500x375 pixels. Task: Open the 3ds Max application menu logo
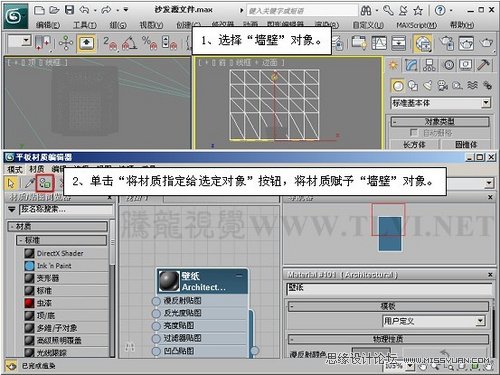tap(16, 16)
